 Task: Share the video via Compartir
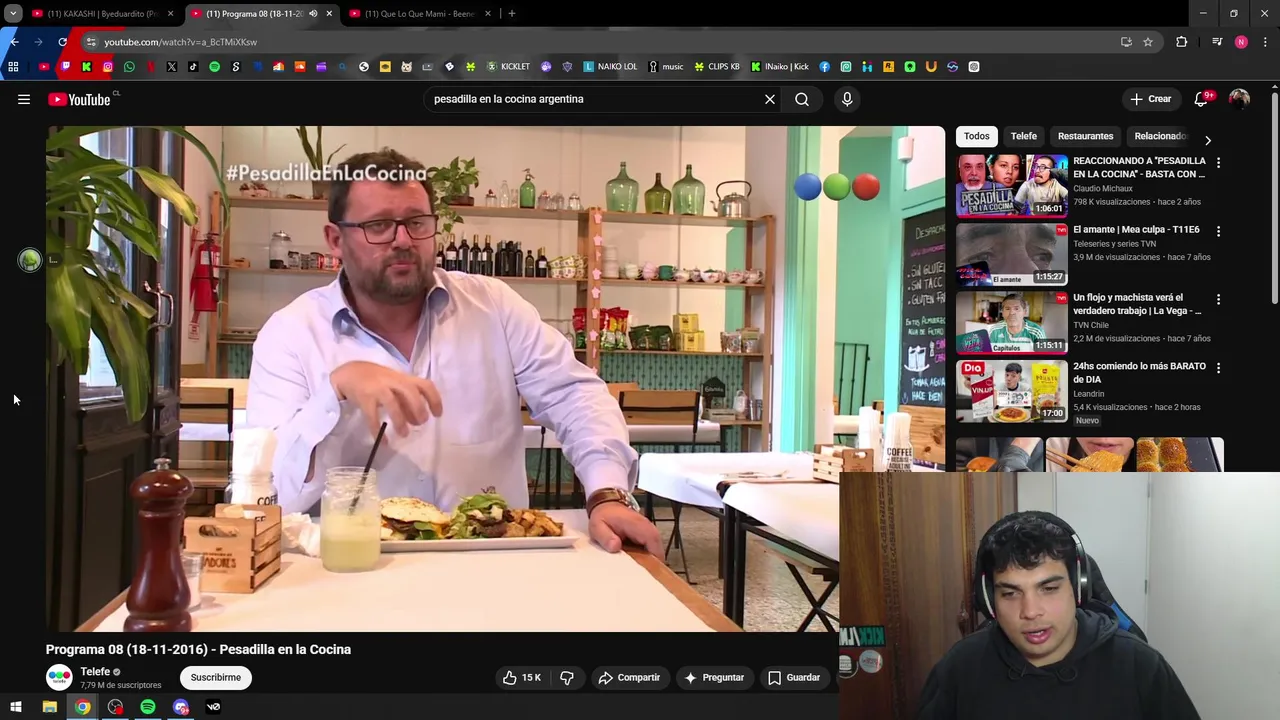click(x=629, y=677)
